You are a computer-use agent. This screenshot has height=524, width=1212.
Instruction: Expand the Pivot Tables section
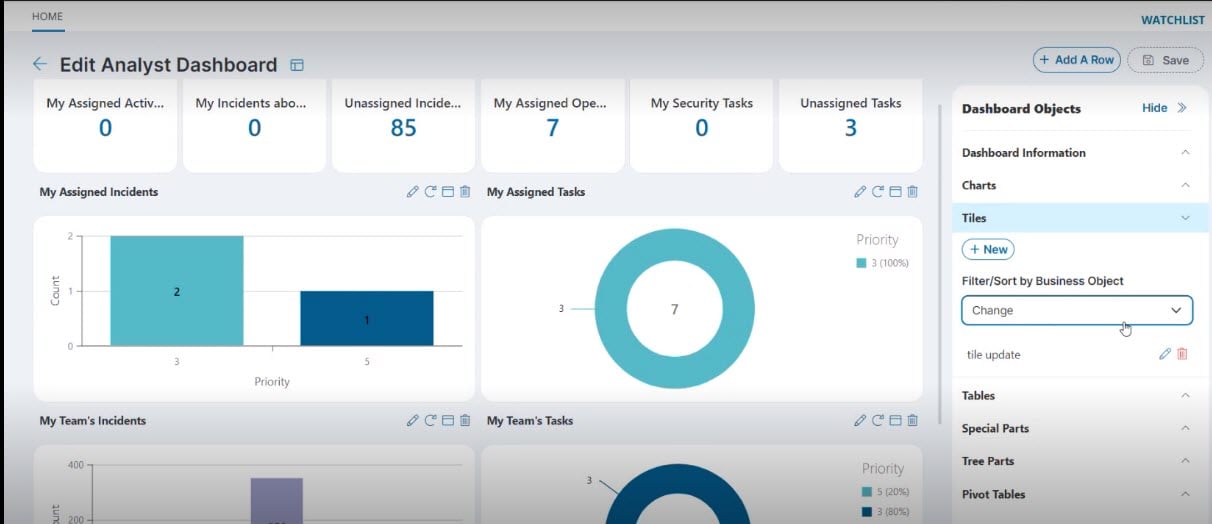pos(1185,494)
